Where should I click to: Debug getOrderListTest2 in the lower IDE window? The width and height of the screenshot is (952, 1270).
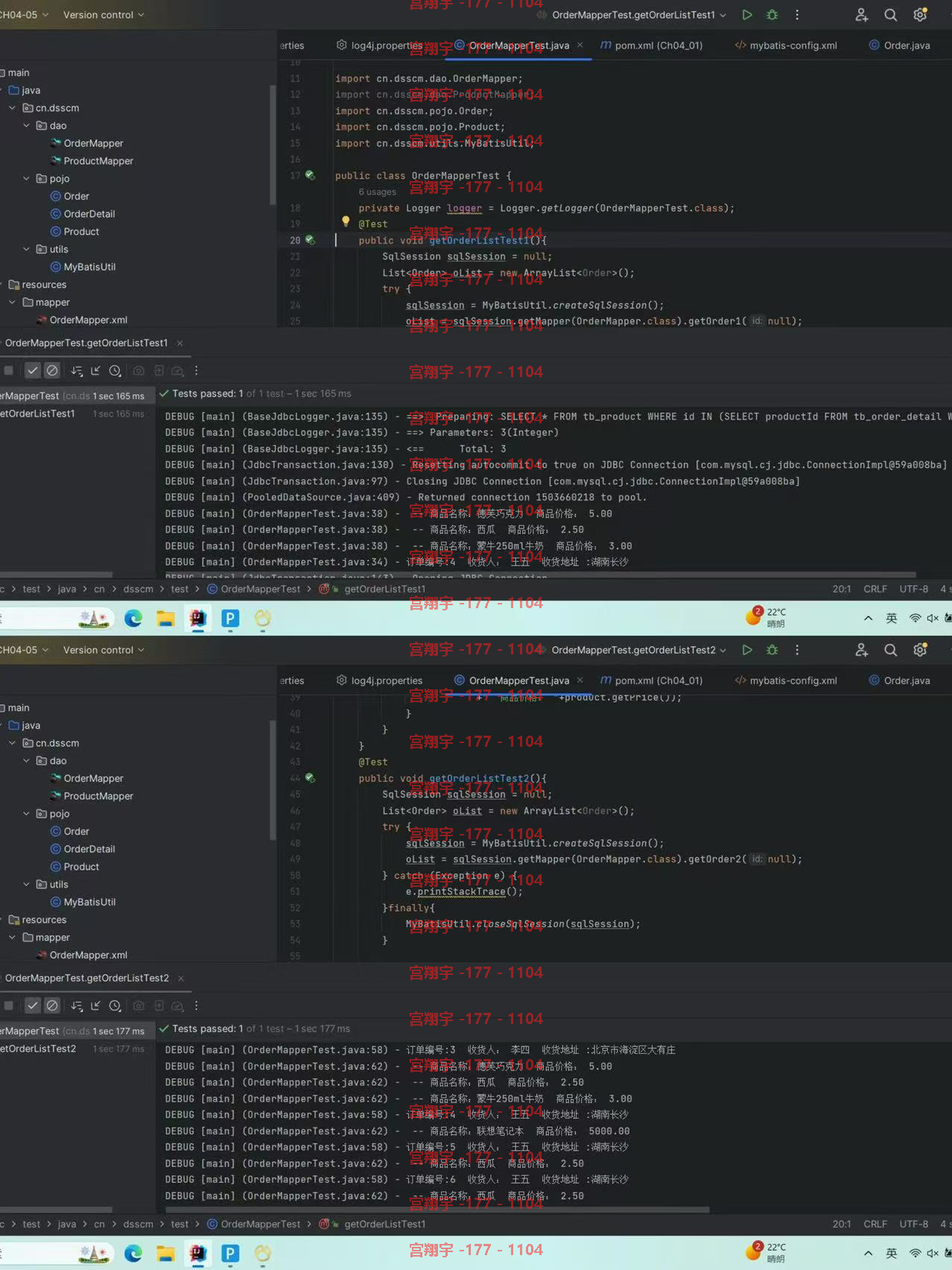point(772,650)
